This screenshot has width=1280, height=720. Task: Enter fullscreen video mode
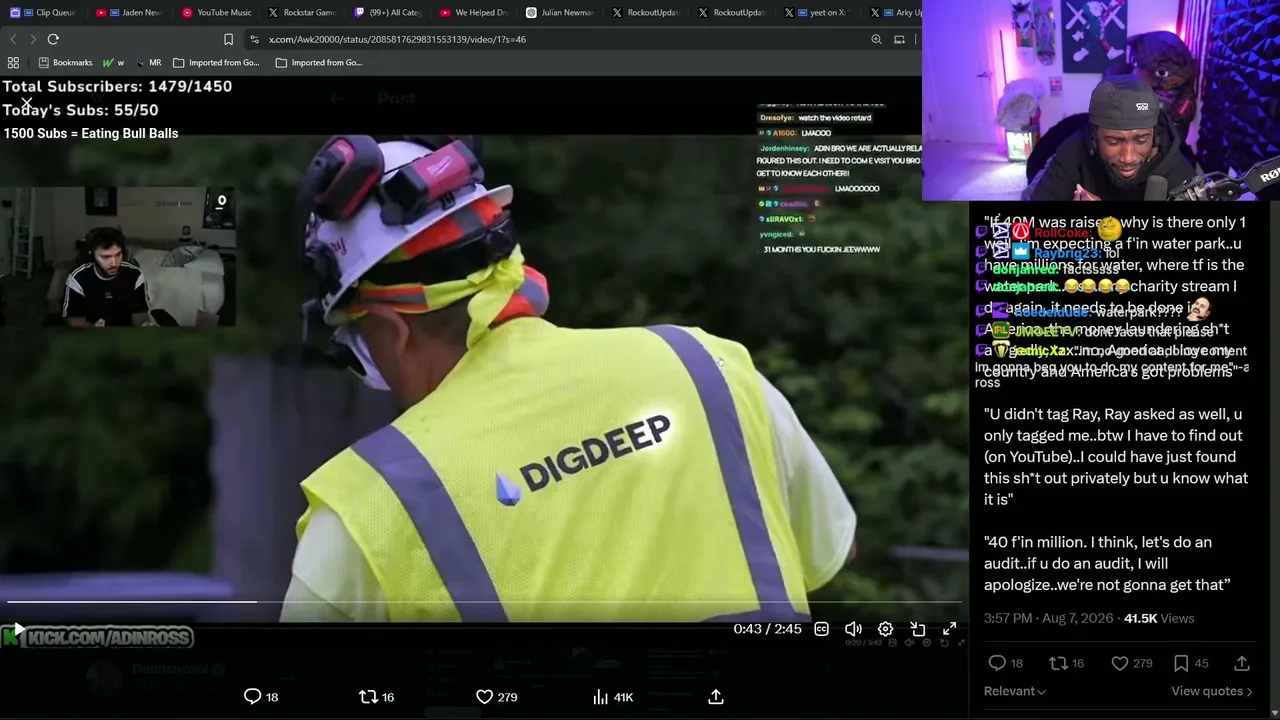[949, 629]
